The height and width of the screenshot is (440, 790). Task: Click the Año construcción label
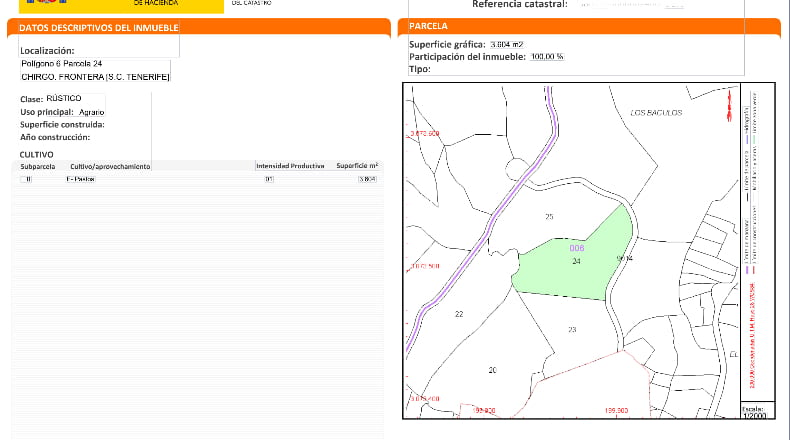coord(55,137)
